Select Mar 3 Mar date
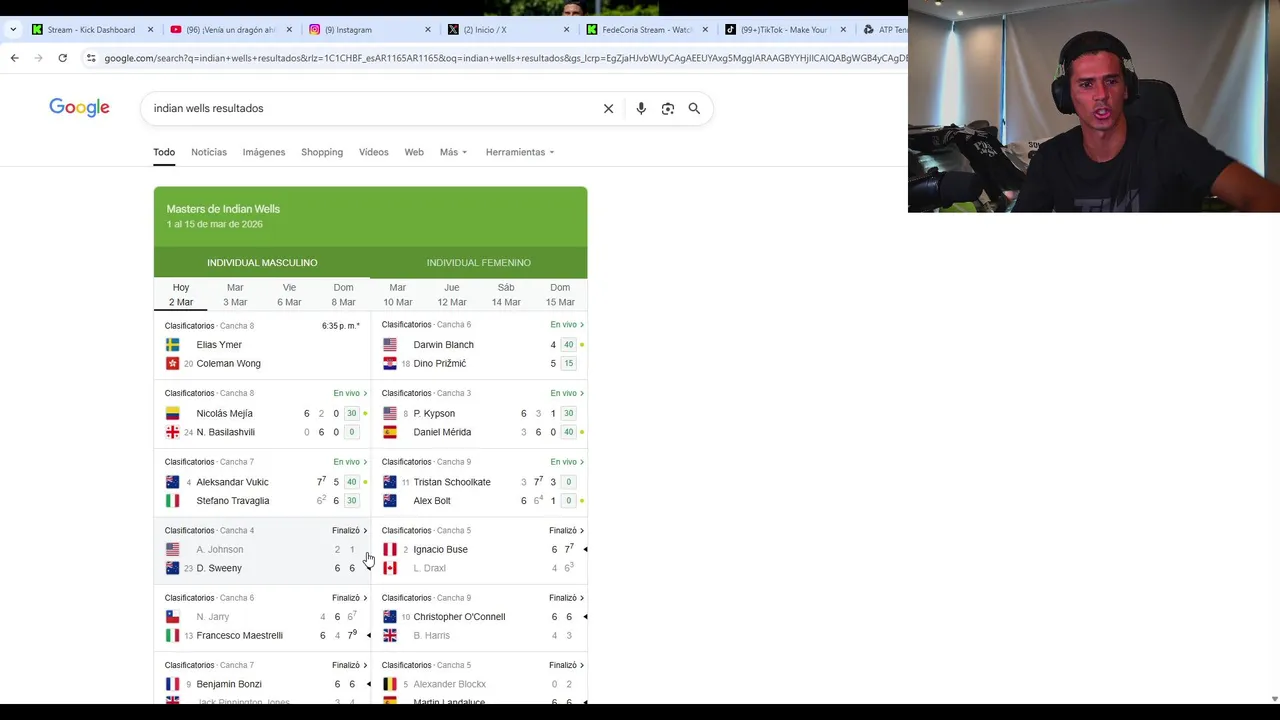1280x720 pixels. click(235, 295)
